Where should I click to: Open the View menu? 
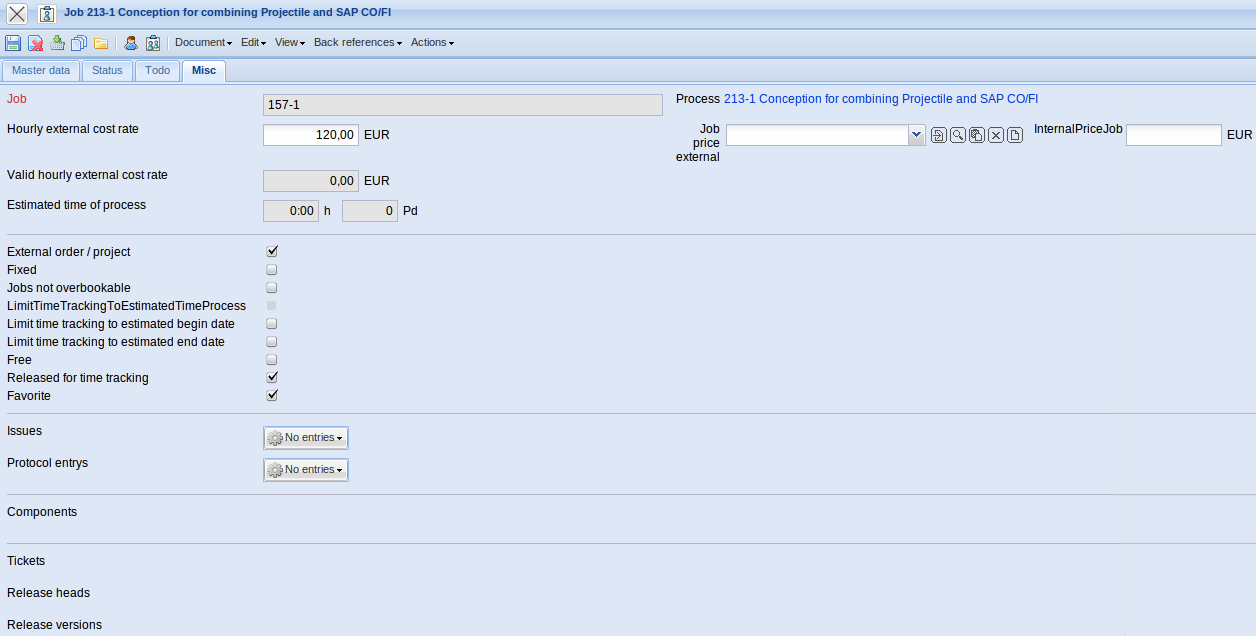pos(290,43)
